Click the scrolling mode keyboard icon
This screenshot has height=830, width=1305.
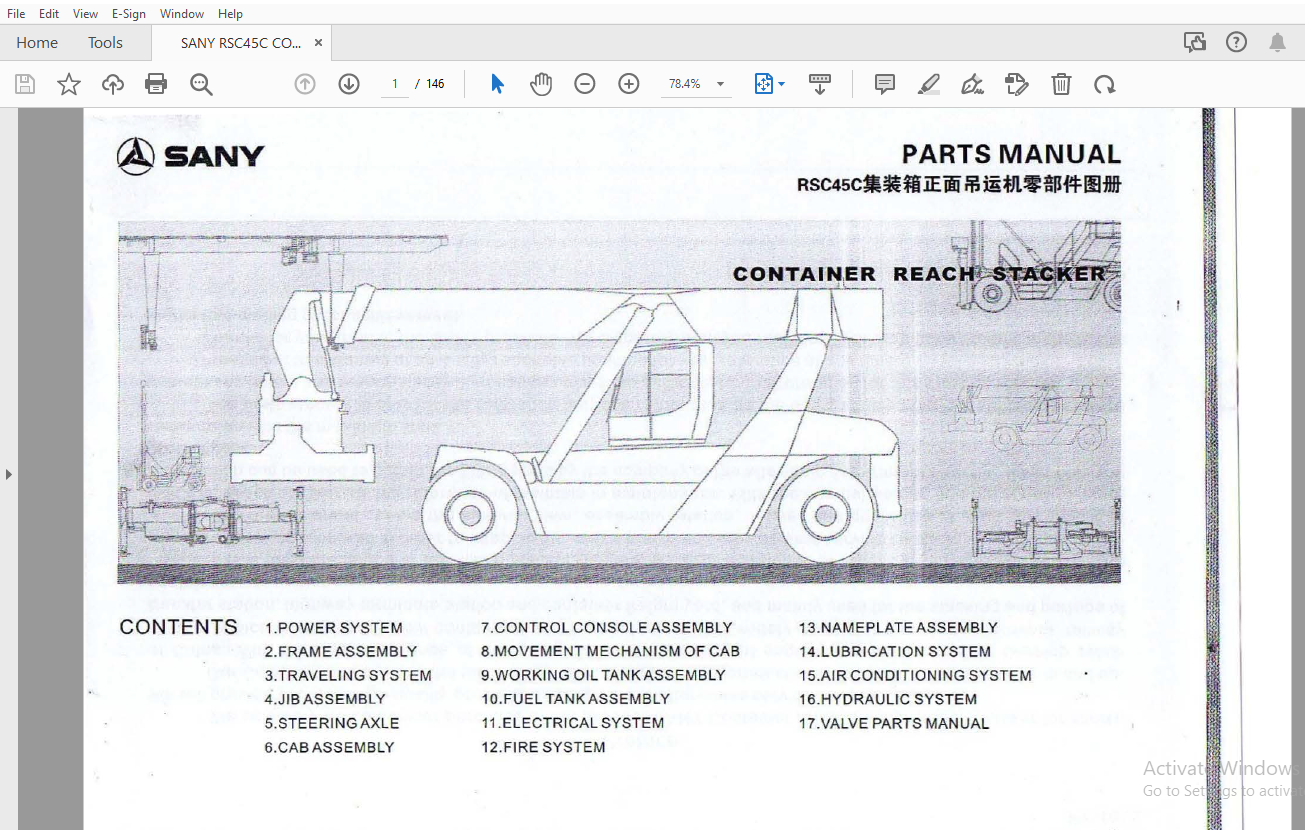[x=820, y=84]
